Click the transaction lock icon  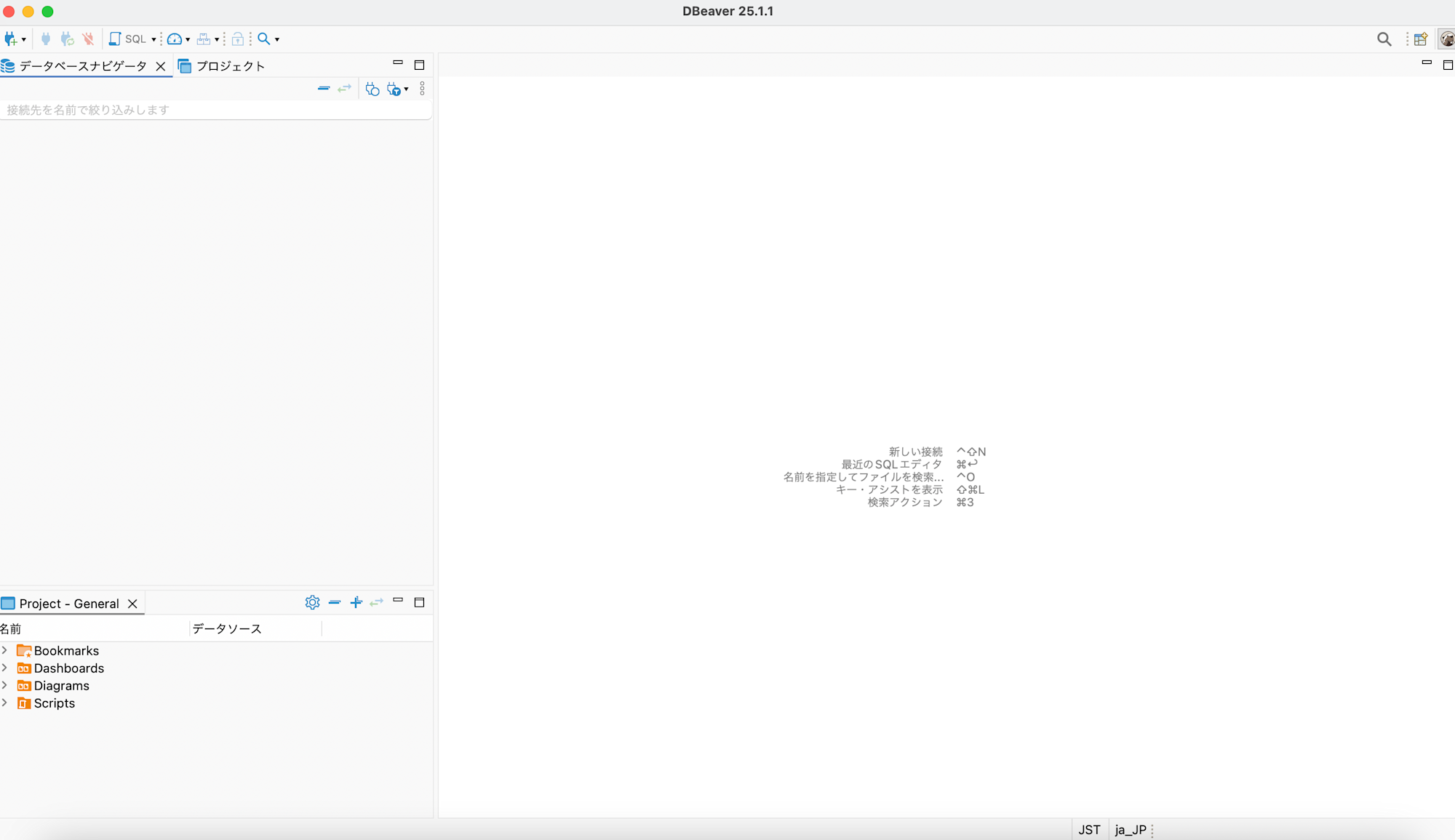(x=237, y=39)
